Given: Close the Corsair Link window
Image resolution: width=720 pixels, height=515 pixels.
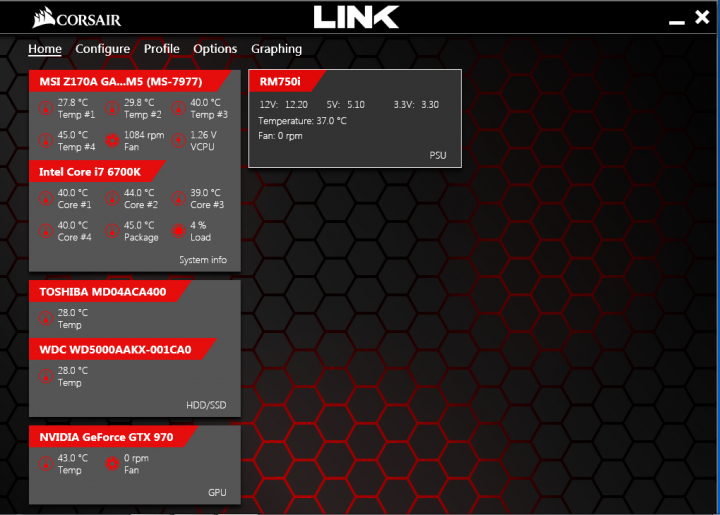Looking at the screenshot, I should [x=702, y=17].
